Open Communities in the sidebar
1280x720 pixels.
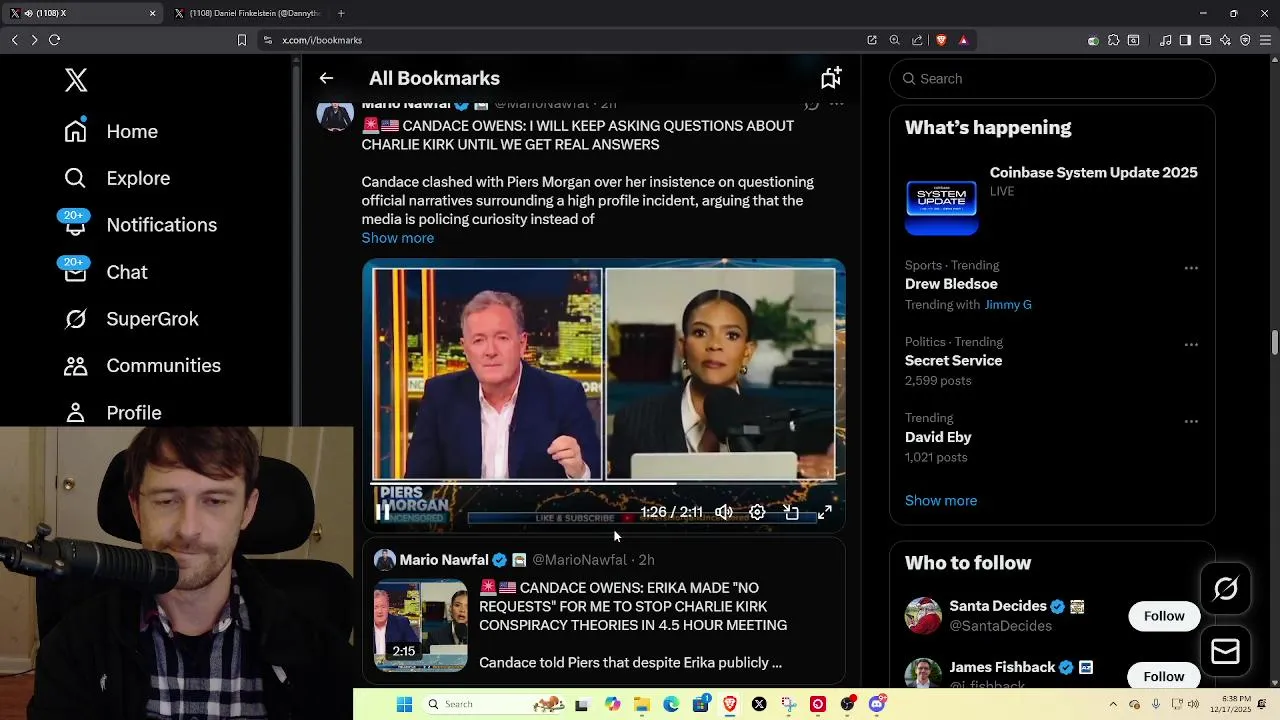point(142,366)
